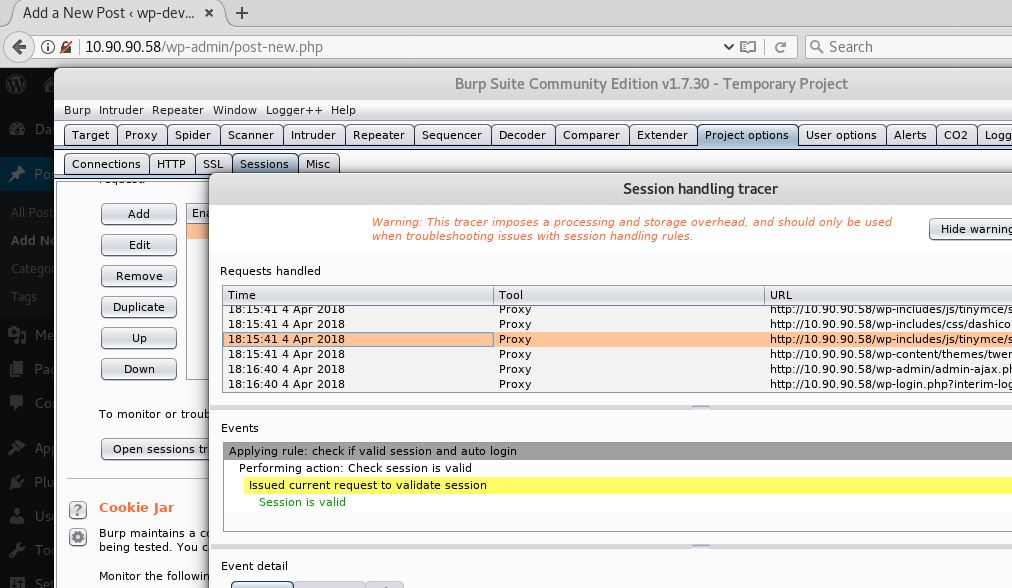Open the Pages icon in the WordPress sidebar

pos(17,369)
